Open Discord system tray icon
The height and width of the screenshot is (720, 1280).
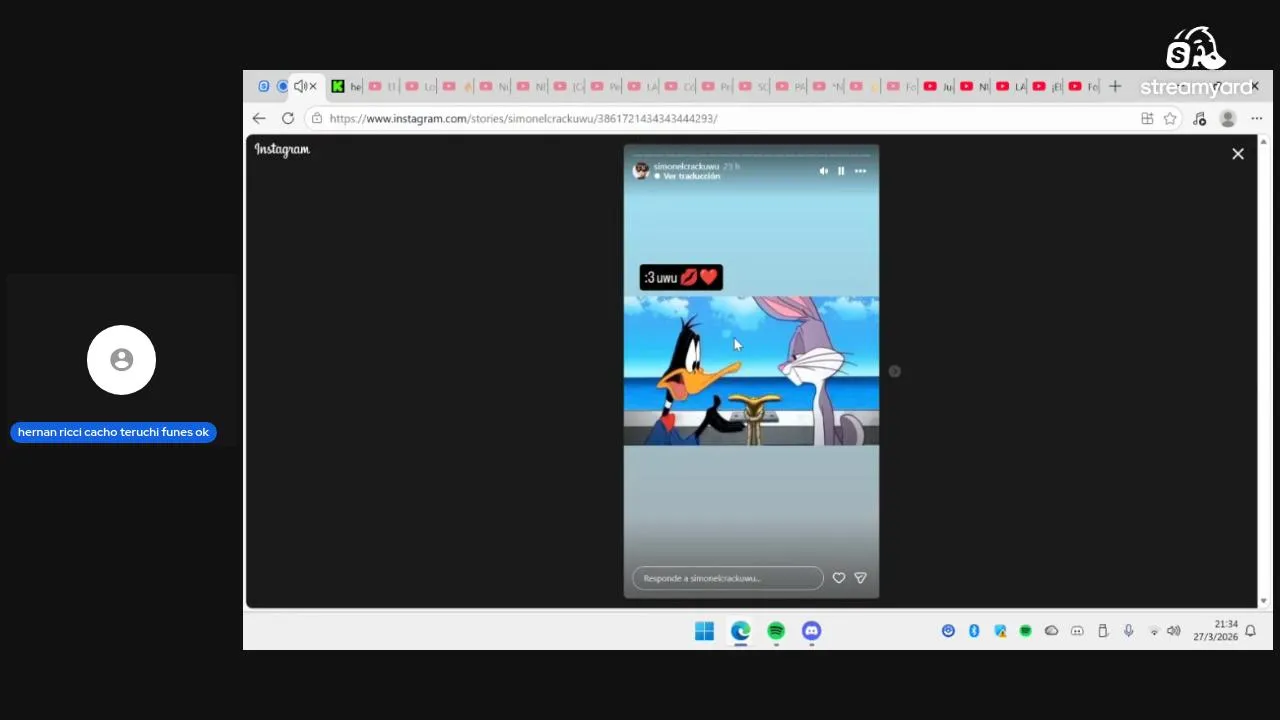pyautogui.click(x=1077, y=631)
